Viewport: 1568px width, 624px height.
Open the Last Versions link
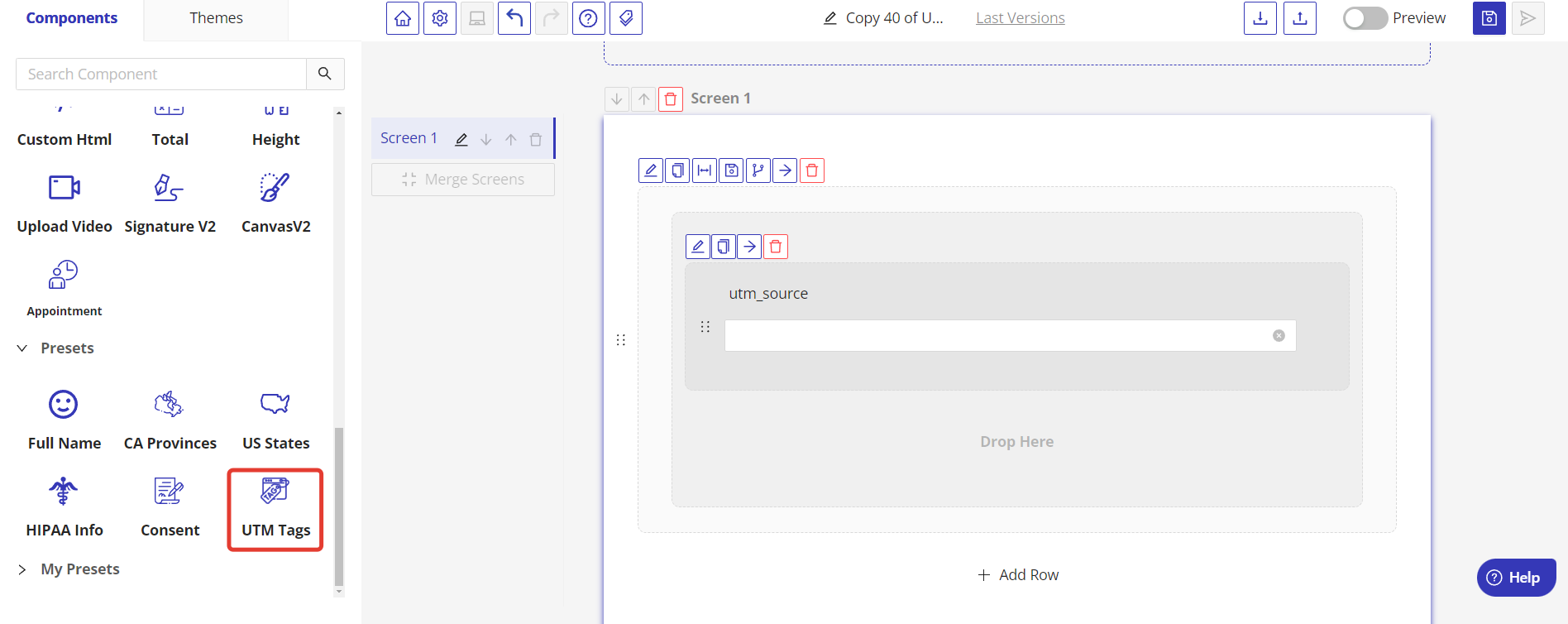(x=1020, y=18)
